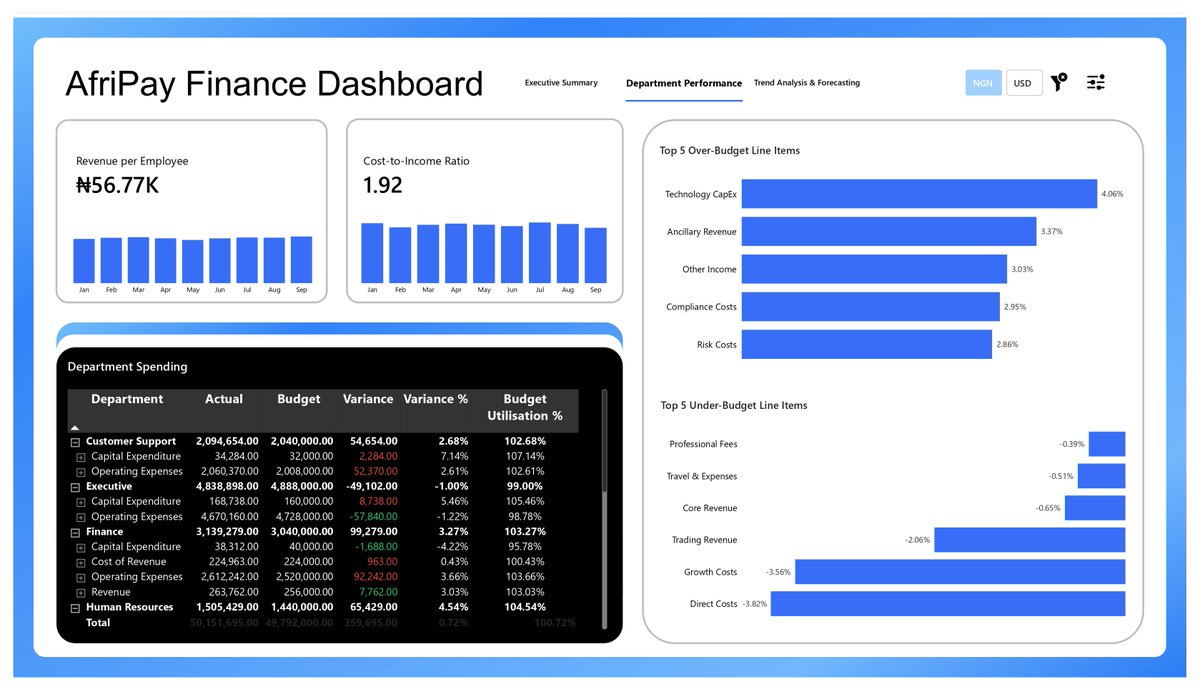Sort by the Budget column header
Viewport: 1200px width, 697px height.
(299, 399)
